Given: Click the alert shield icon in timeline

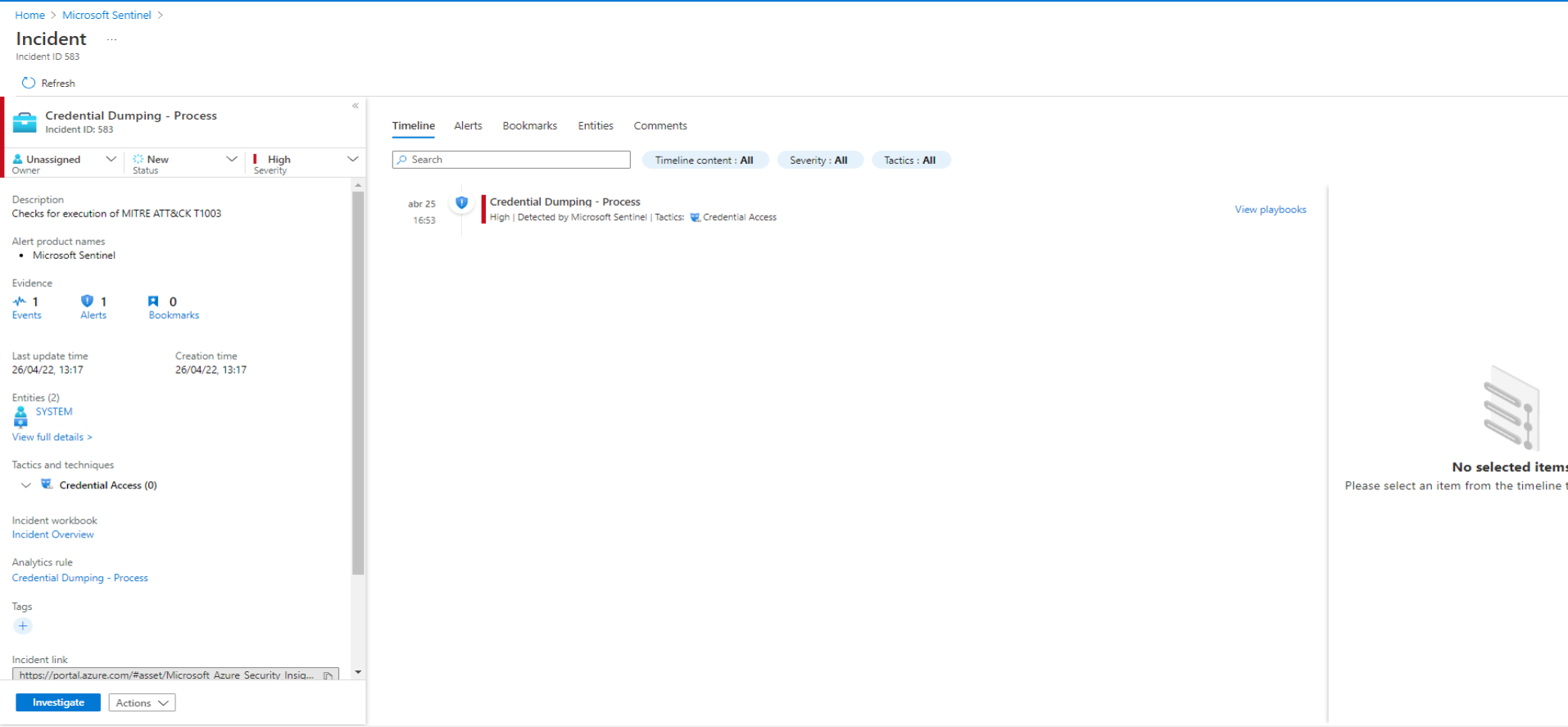Looking at the screenshot, I should coord(462,202).
